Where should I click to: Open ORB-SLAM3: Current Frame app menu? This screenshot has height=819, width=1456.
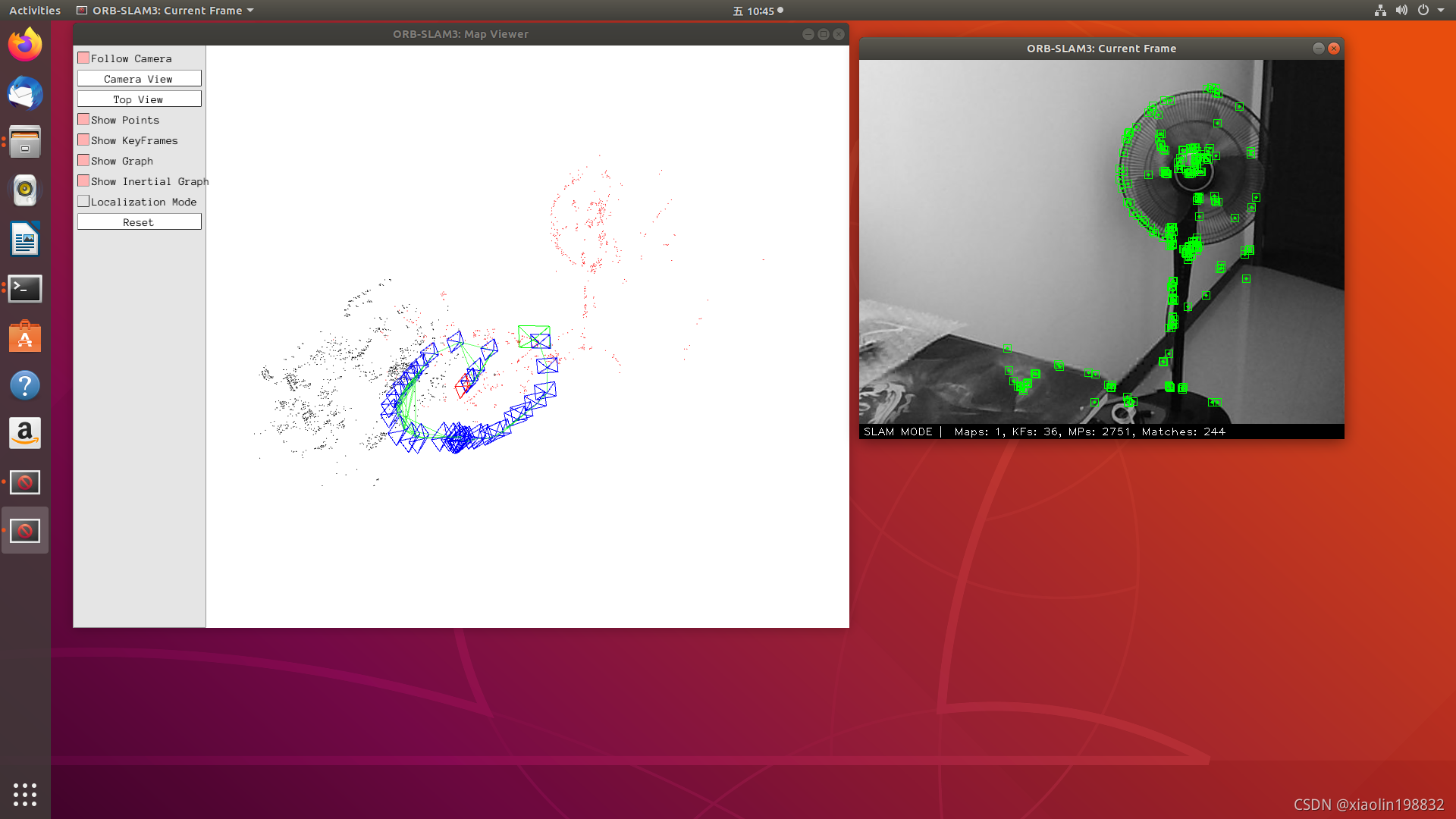165,11
